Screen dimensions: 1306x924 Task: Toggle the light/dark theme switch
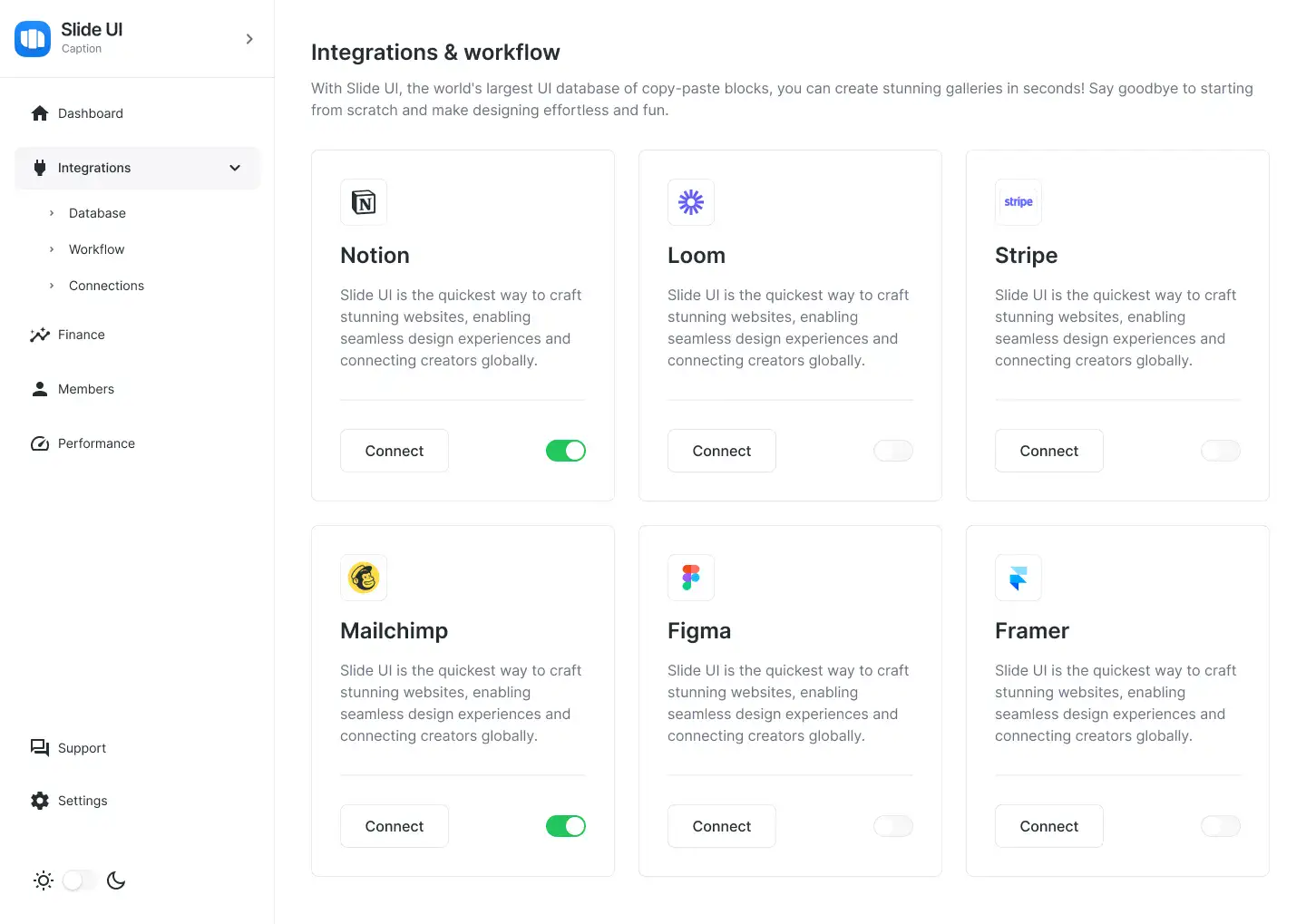80,880
